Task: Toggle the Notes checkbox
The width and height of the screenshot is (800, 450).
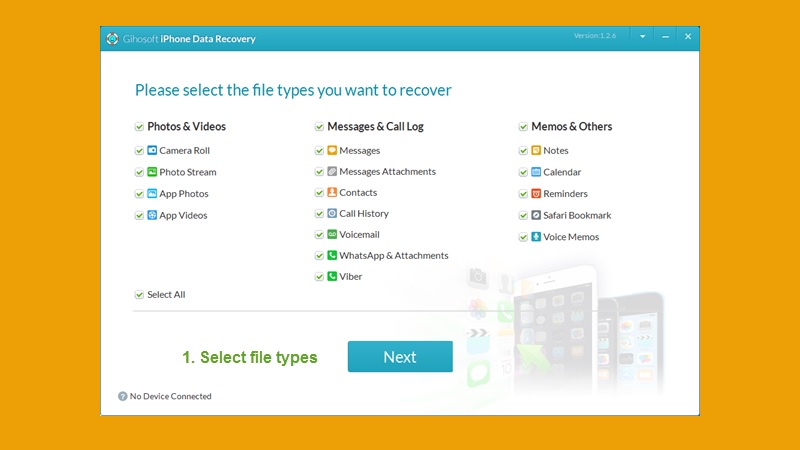Action: tap(523, 151)
